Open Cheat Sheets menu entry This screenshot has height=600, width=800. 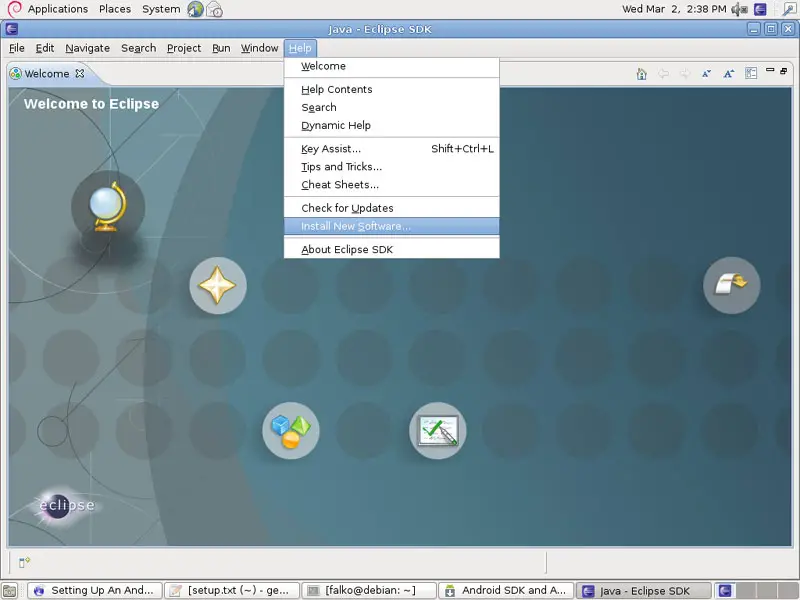pos(391,185)
